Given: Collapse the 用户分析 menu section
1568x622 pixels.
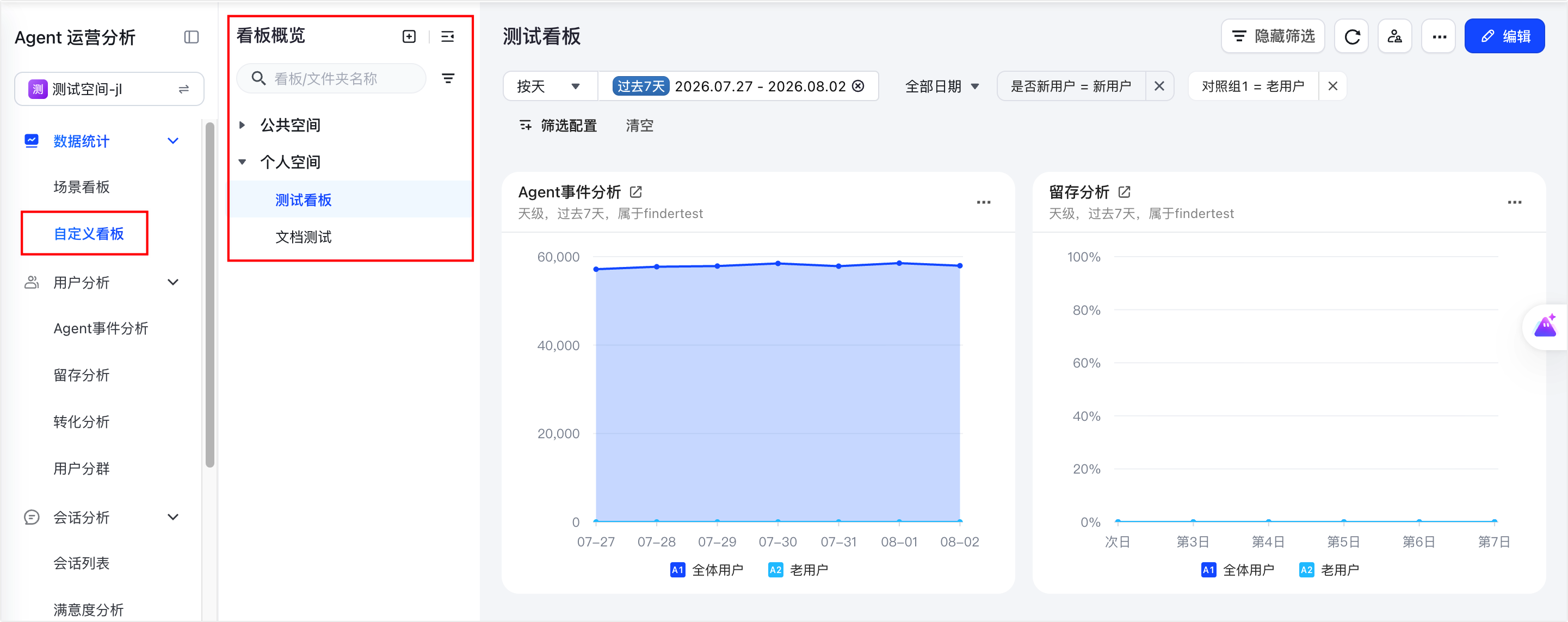Looking at the screenshot, I should (x=173, y=282).
